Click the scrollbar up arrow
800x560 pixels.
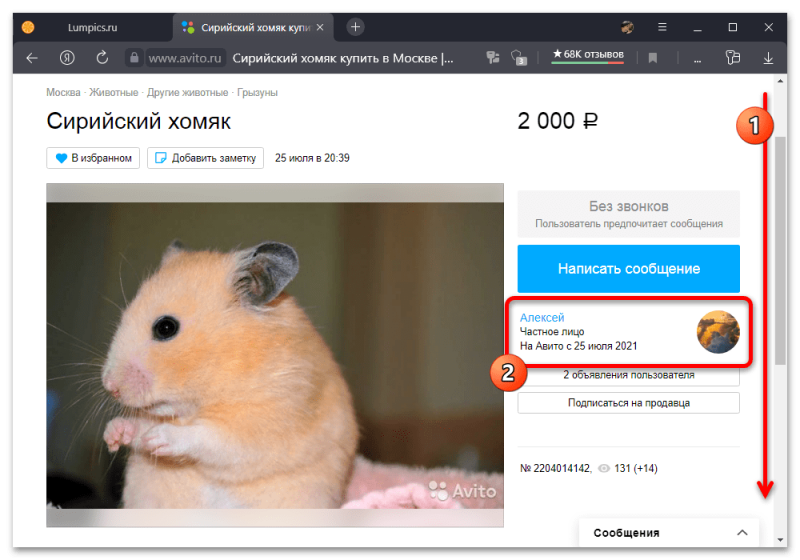[x=780, y=81]
